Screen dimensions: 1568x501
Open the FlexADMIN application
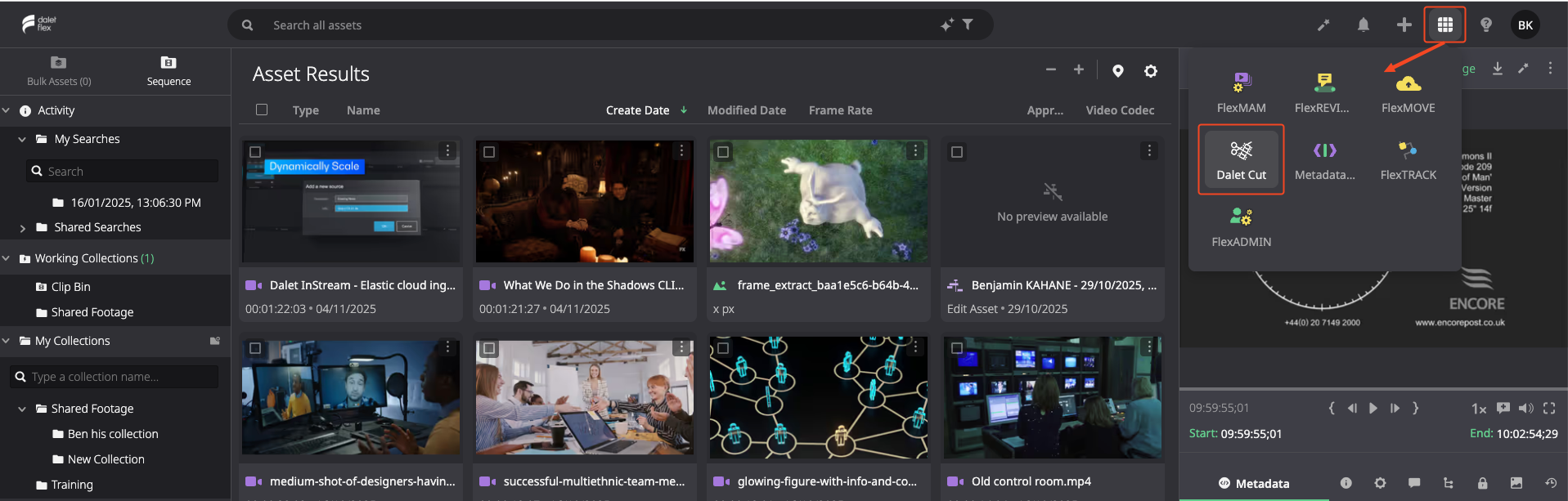pos(1241,226)
